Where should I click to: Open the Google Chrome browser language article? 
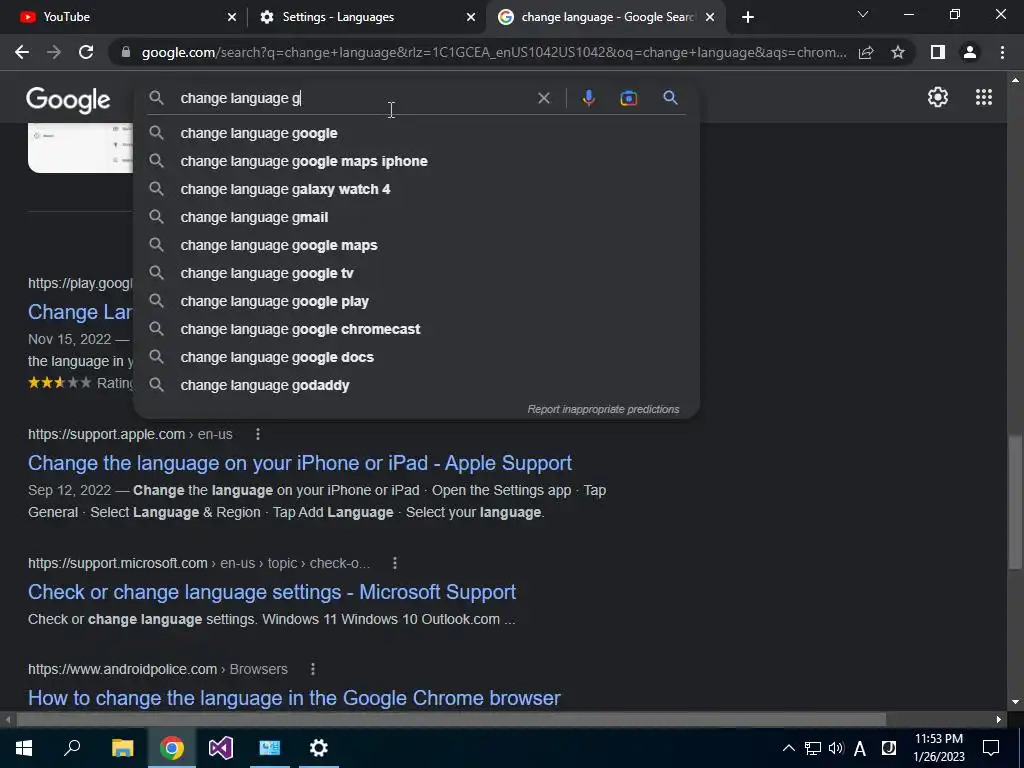coord(294,698)
